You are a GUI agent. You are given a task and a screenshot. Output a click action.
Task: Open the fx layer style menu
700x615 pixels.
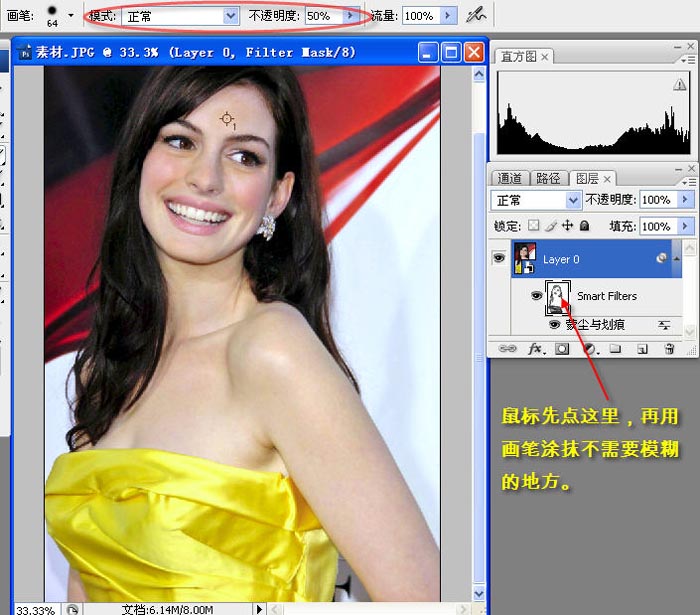536,349
